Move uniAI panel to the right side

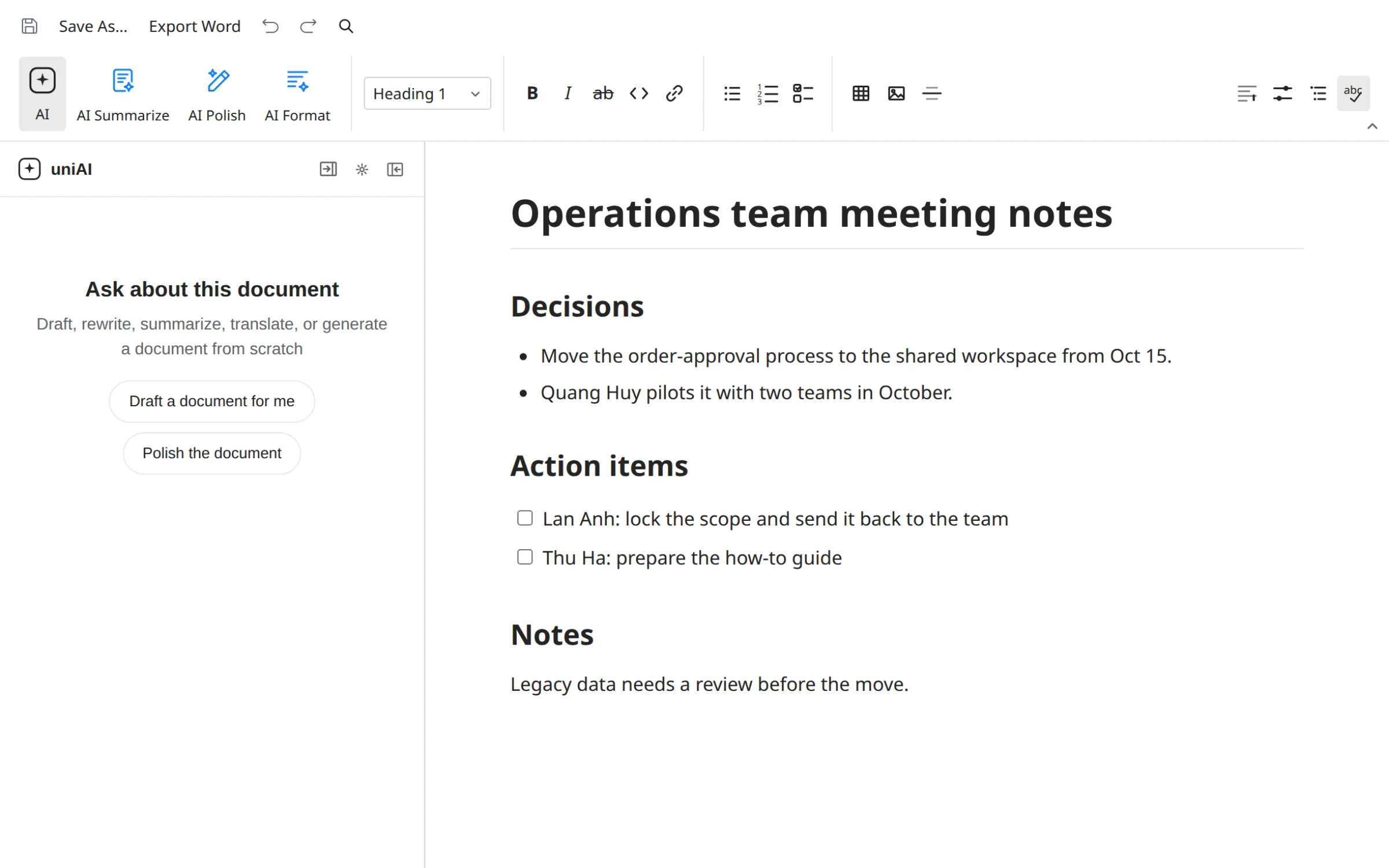click(328, 169)
